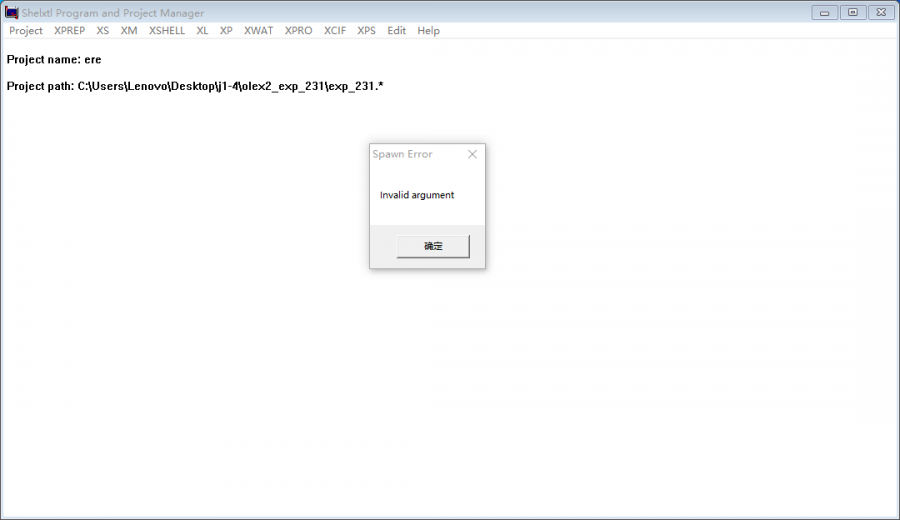Open the XL menu

202,31
